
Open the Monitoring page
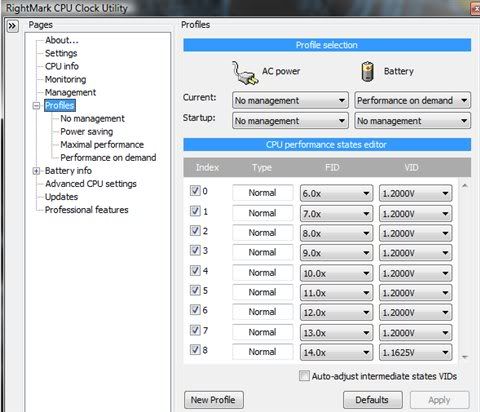pos(66,79)
